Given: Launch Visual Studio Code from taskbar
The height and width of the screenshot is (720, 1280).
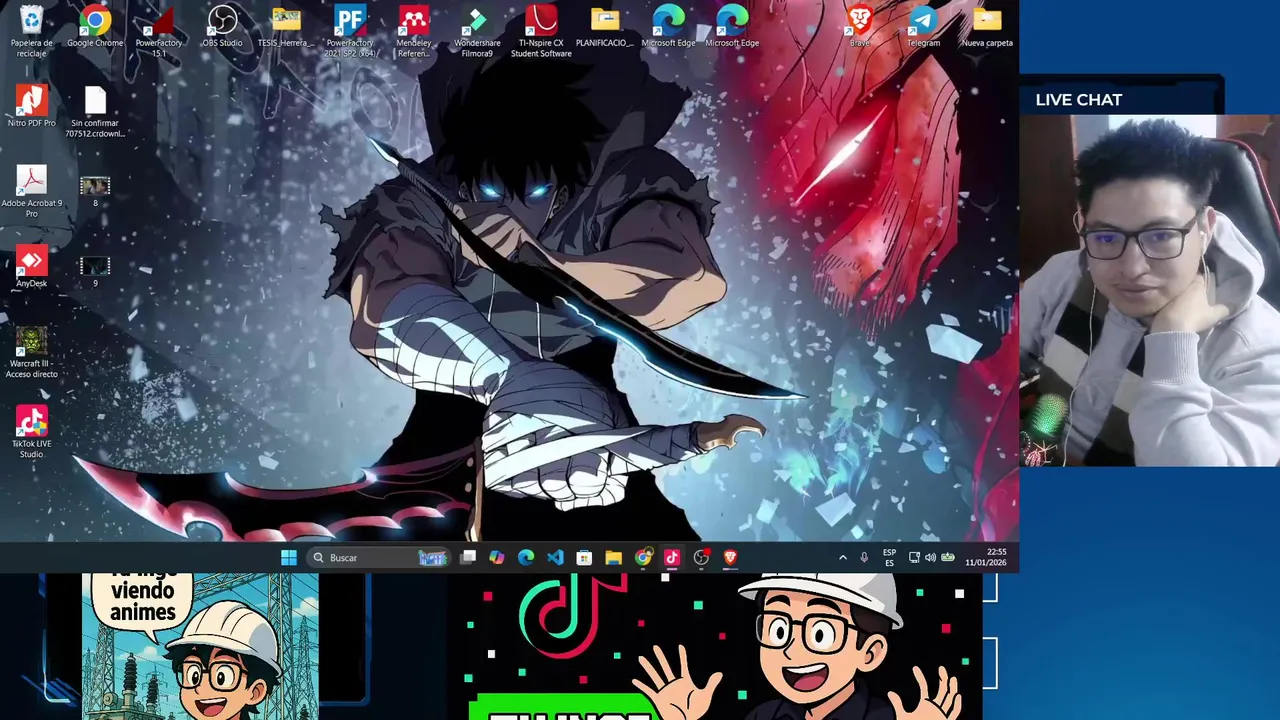Looking at the screenshot, I should point(555,558).
